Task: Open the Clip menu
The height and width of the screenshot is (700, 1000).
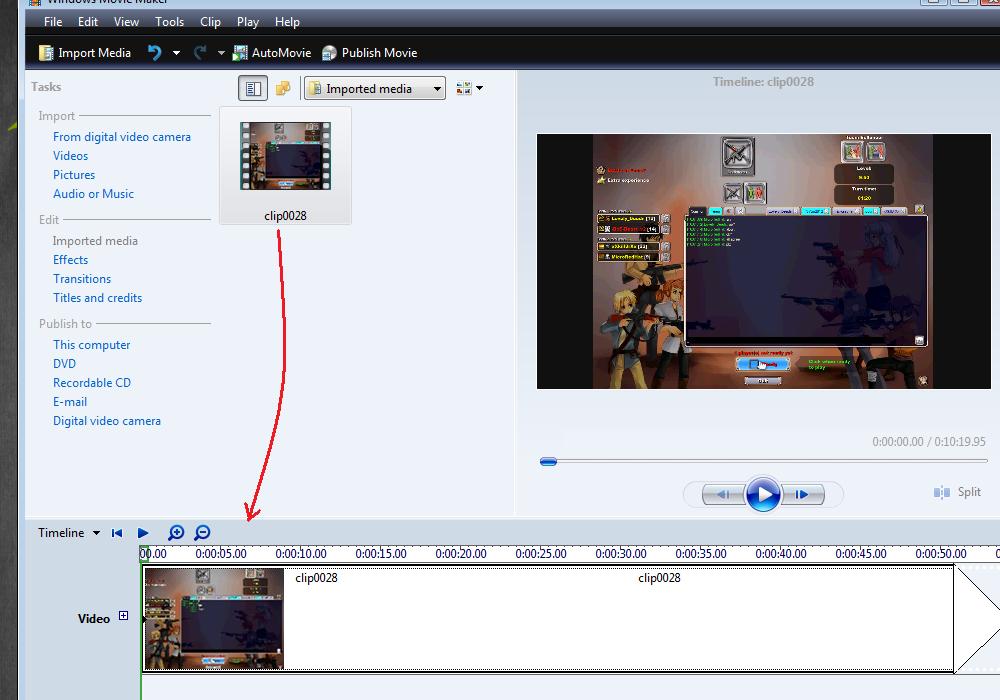Action: click(x=210, y=21)
